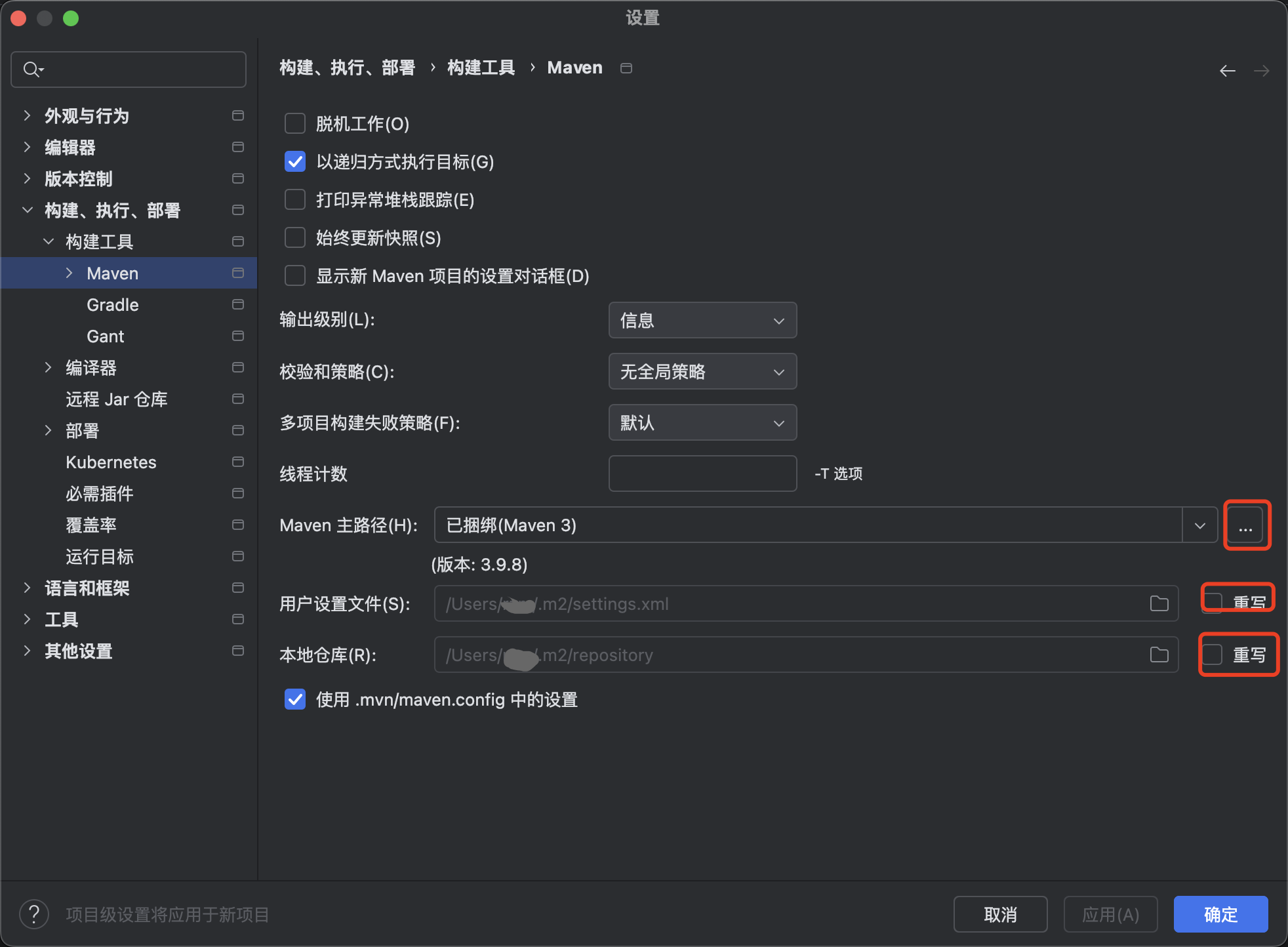
Task: Enable 始终更新快照(S) checkbox
Action: coord(295,237)
